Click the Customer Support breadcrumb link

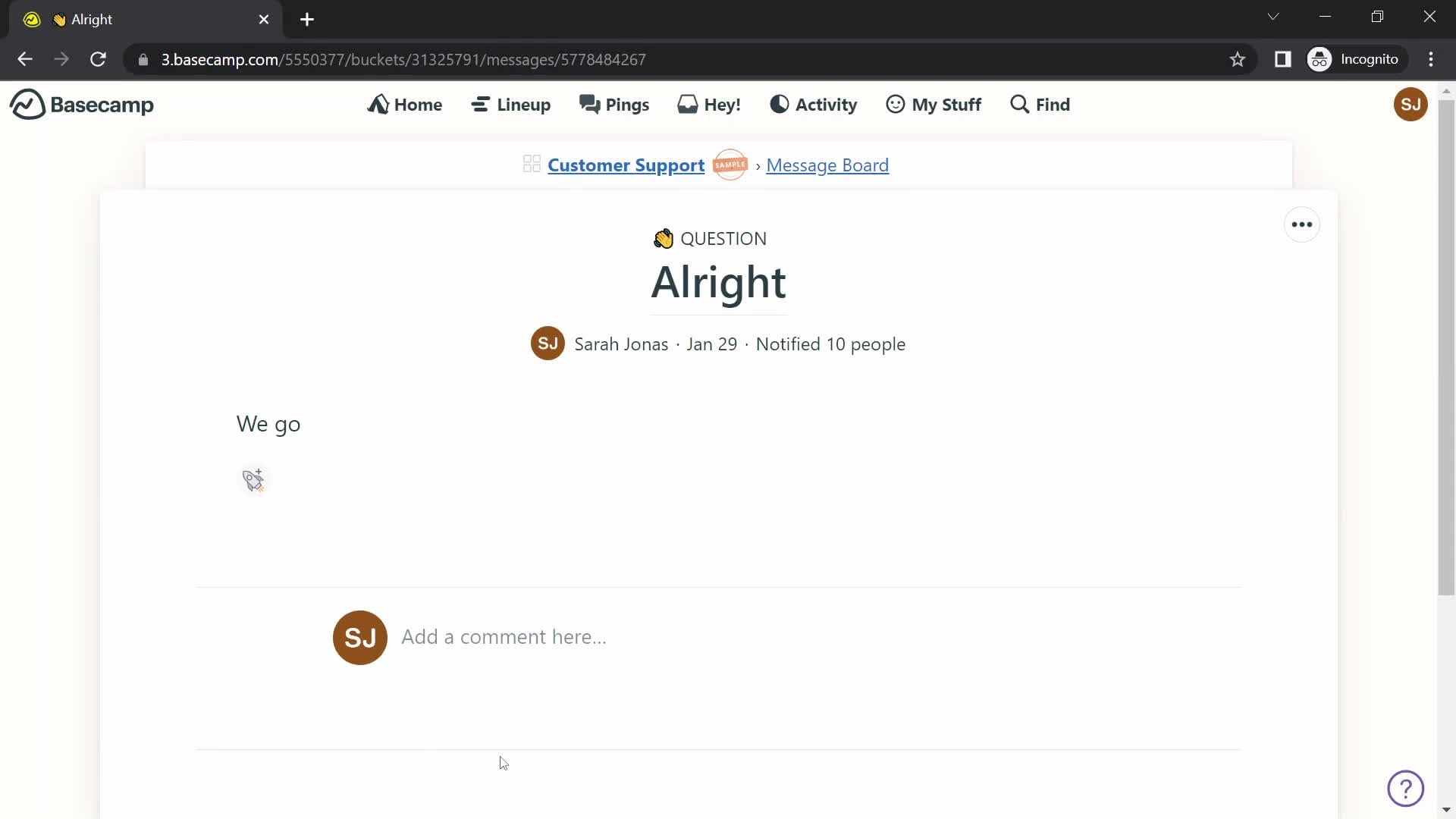tap(626, 165)
